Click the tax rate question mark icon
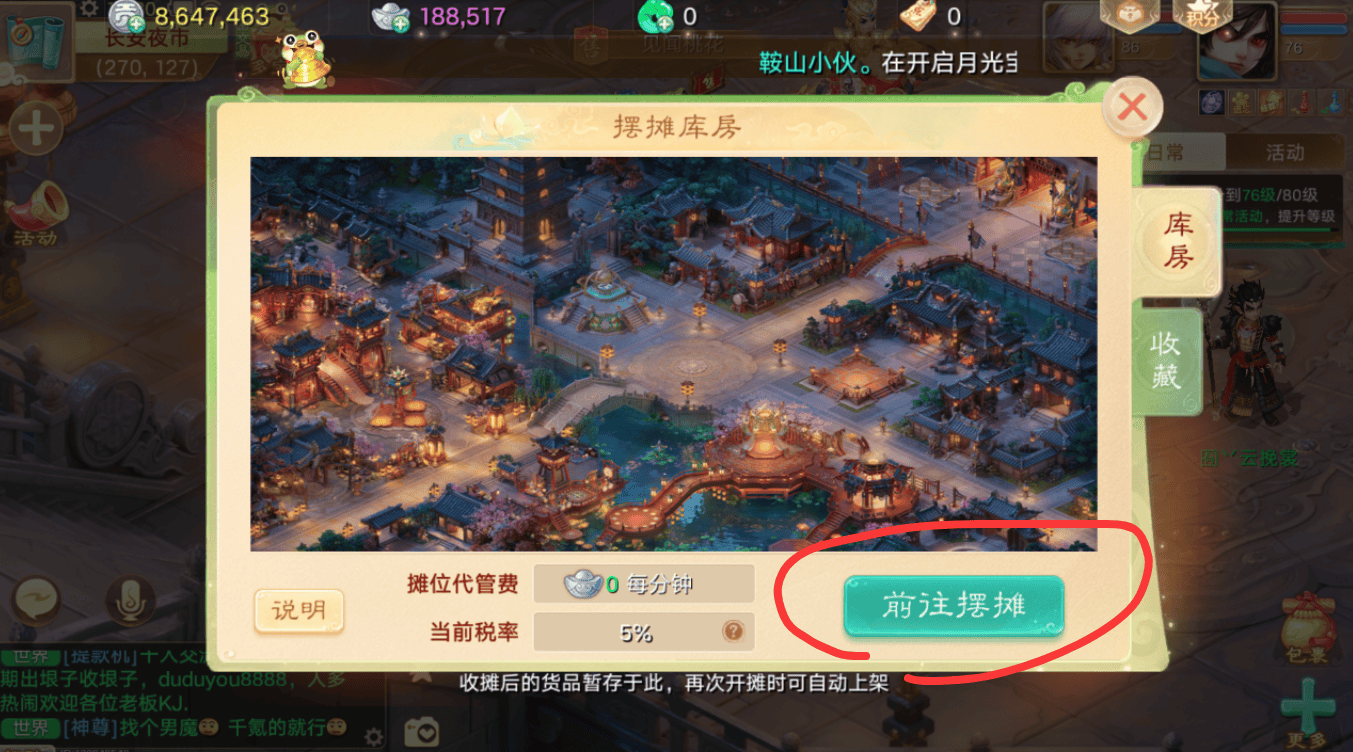 (x=733, y=632)
